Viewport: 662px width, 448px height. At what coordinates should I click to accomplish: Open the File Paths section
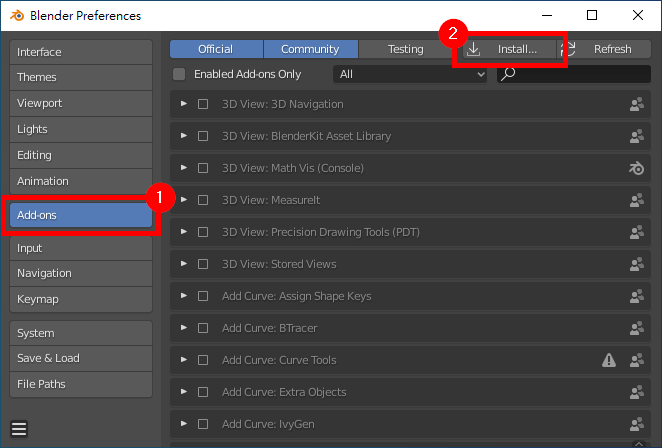coord(81,384)
